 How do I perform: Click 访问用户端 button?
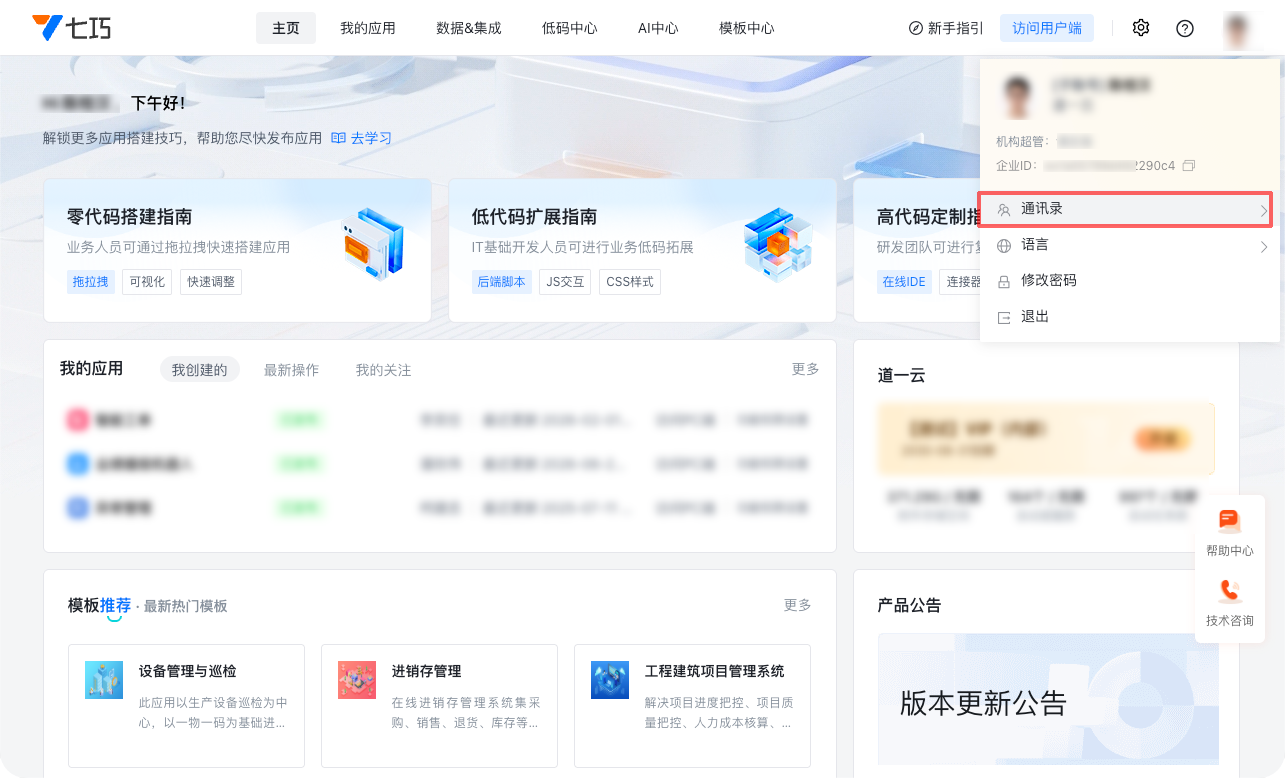click(x=1047, y=28)
